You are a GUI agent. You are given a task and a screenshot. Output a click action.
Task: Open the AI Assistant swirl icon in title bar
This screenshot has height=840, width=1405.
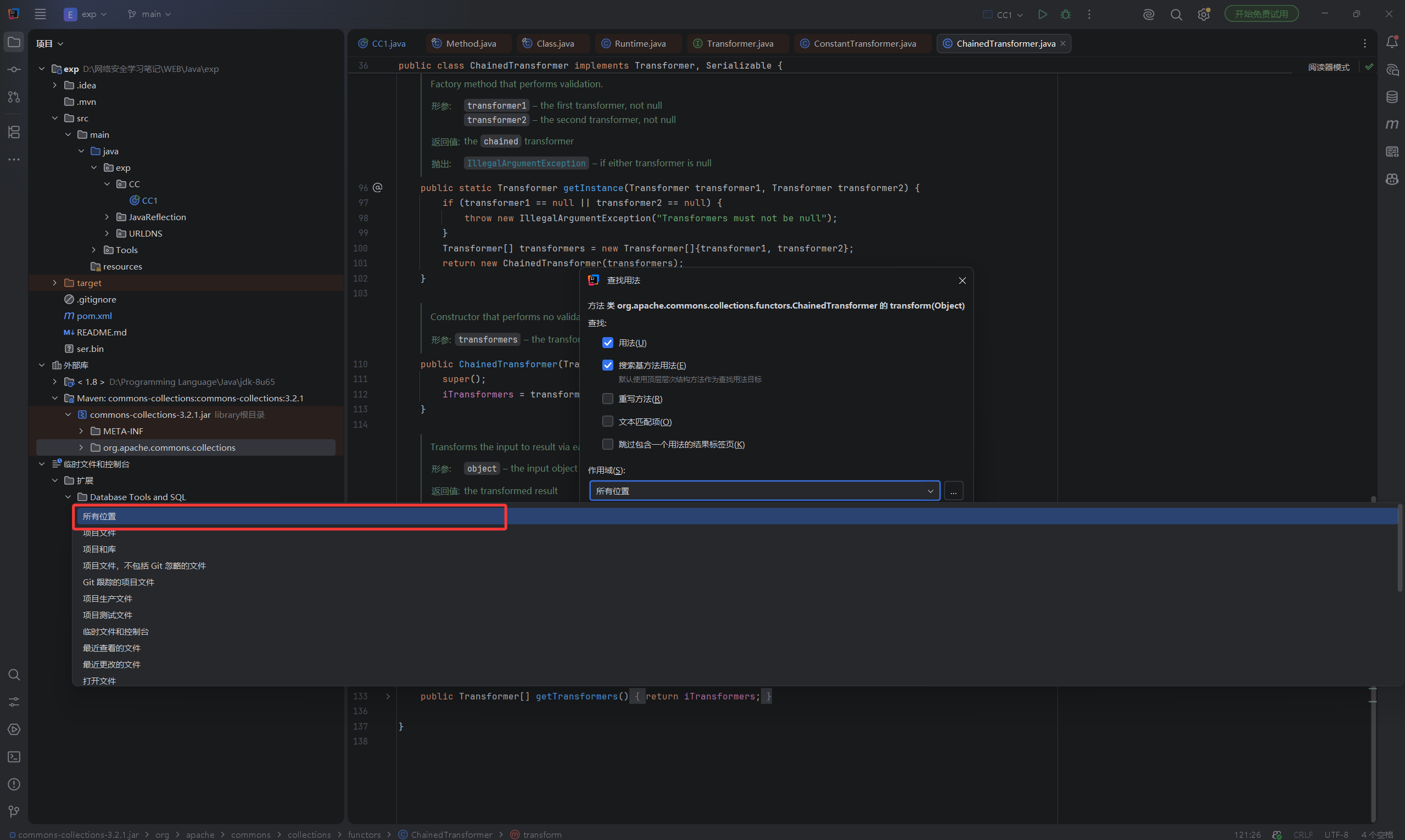(x=1149, y=14)
